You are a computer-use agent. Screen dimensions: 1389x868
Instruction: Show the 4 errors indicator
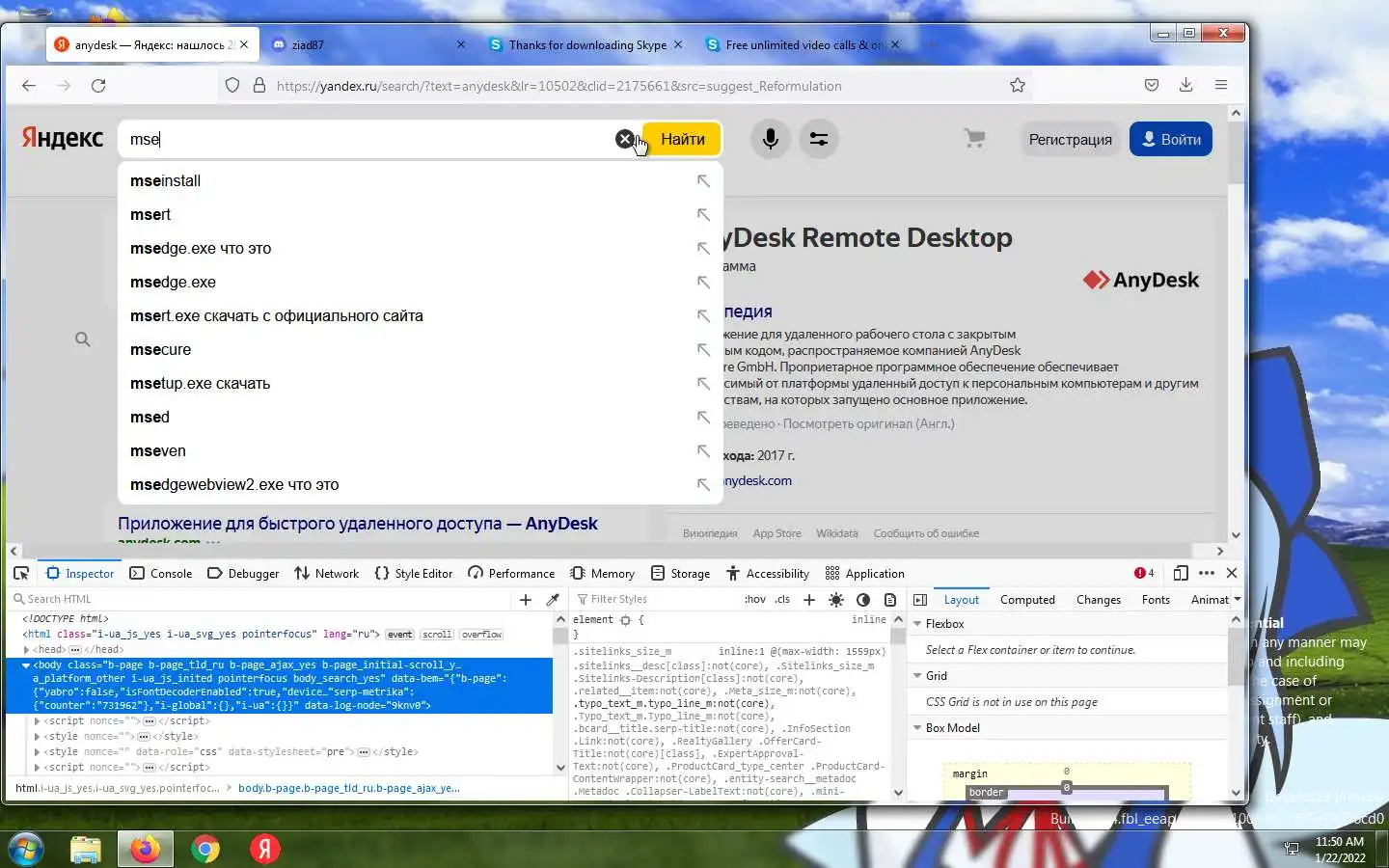pos(1144,573)
